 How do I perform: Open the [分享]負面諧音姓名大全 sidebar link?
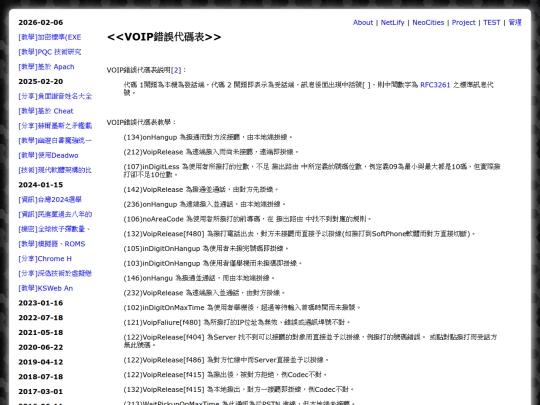click(x=55, y=96)
